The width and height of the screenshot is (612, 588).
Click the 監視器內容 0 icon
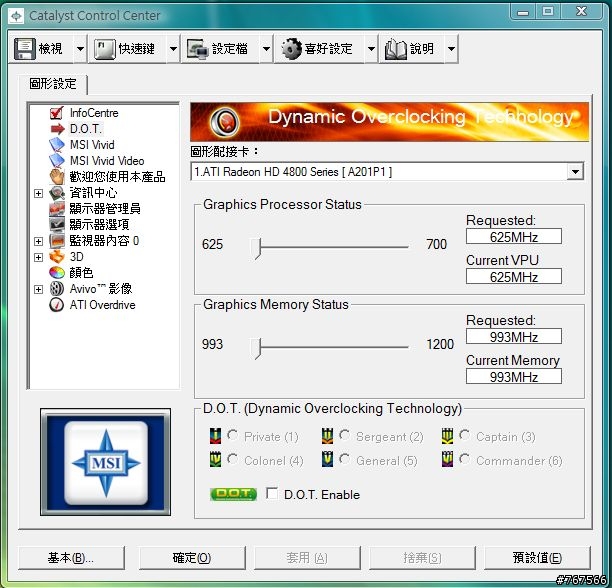tap(57, 240)
